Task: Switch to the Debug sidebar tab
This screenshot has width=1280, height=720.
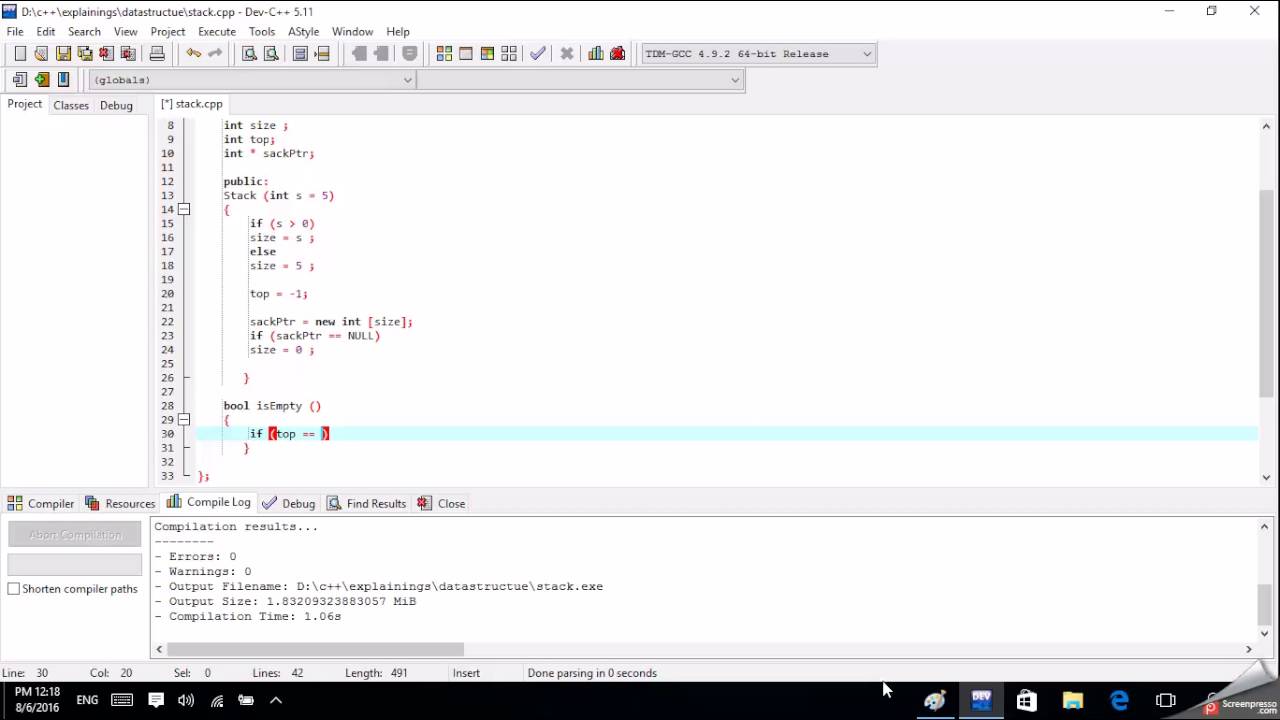Action: tap(116, 105)
